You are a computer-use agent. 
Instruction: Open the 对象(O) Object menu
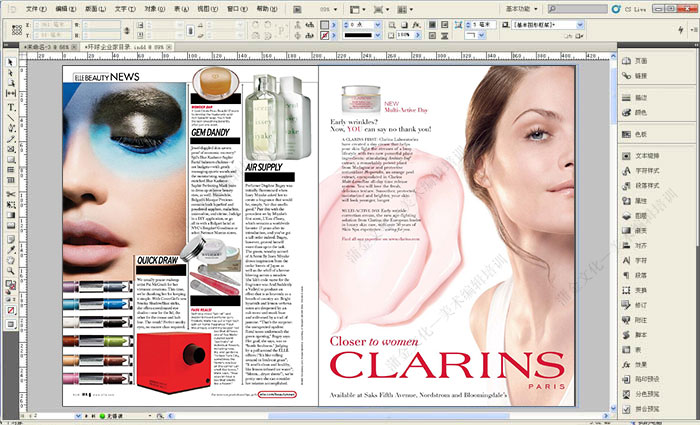(154, 9)
